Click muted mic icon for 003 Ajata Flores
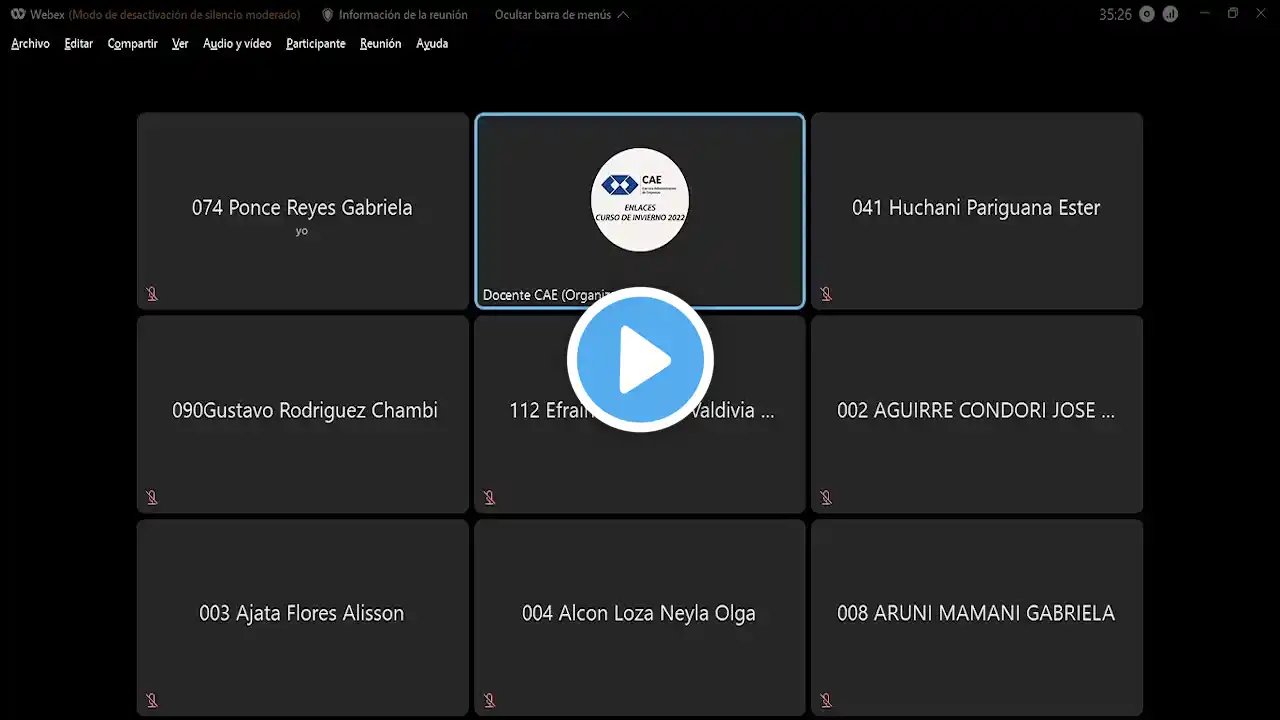The height and width of the screenshot is (720, 1280). tap(152, 700)
